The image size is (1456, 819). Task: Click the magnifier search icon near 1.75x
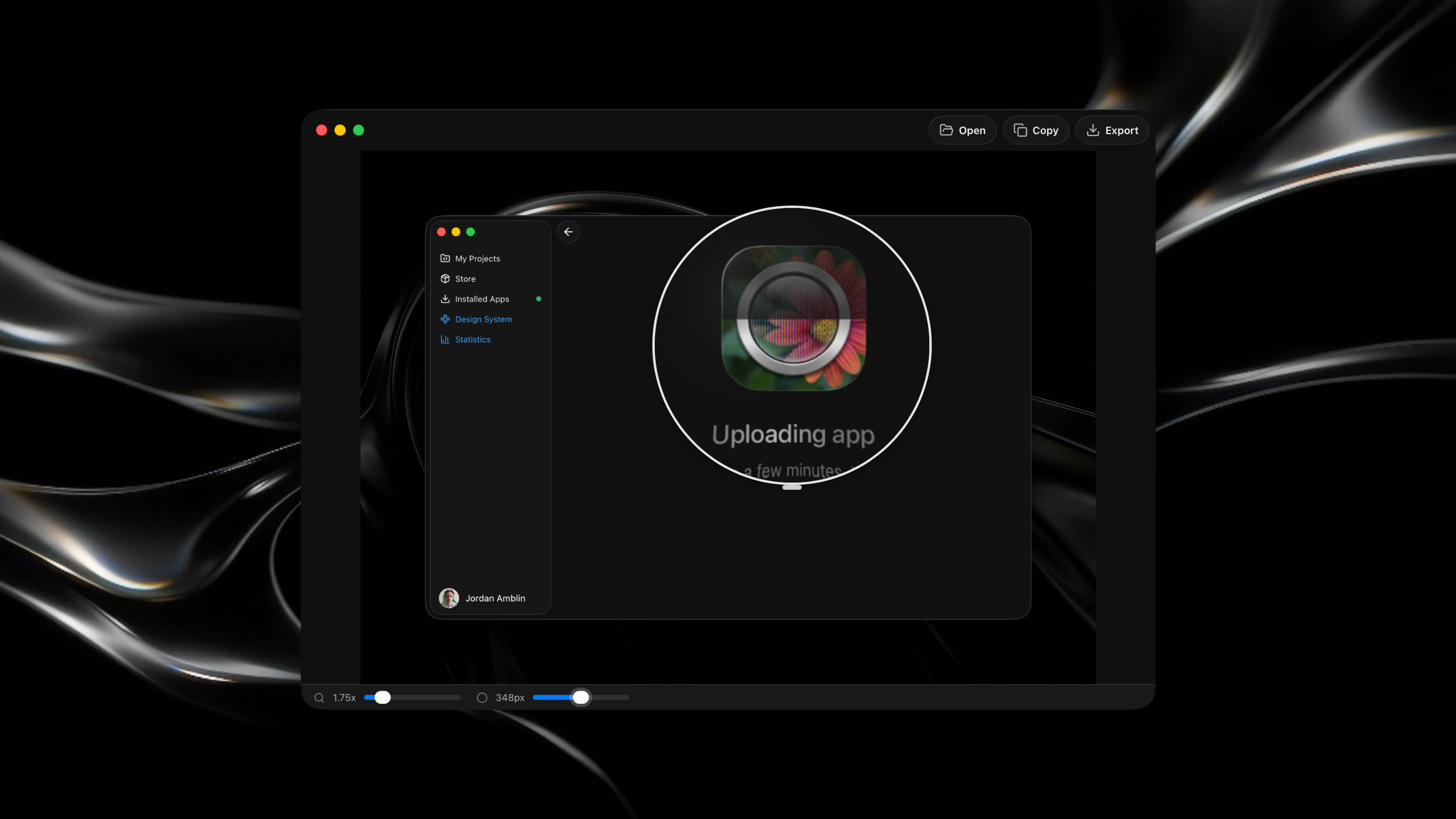click(319, 698)
